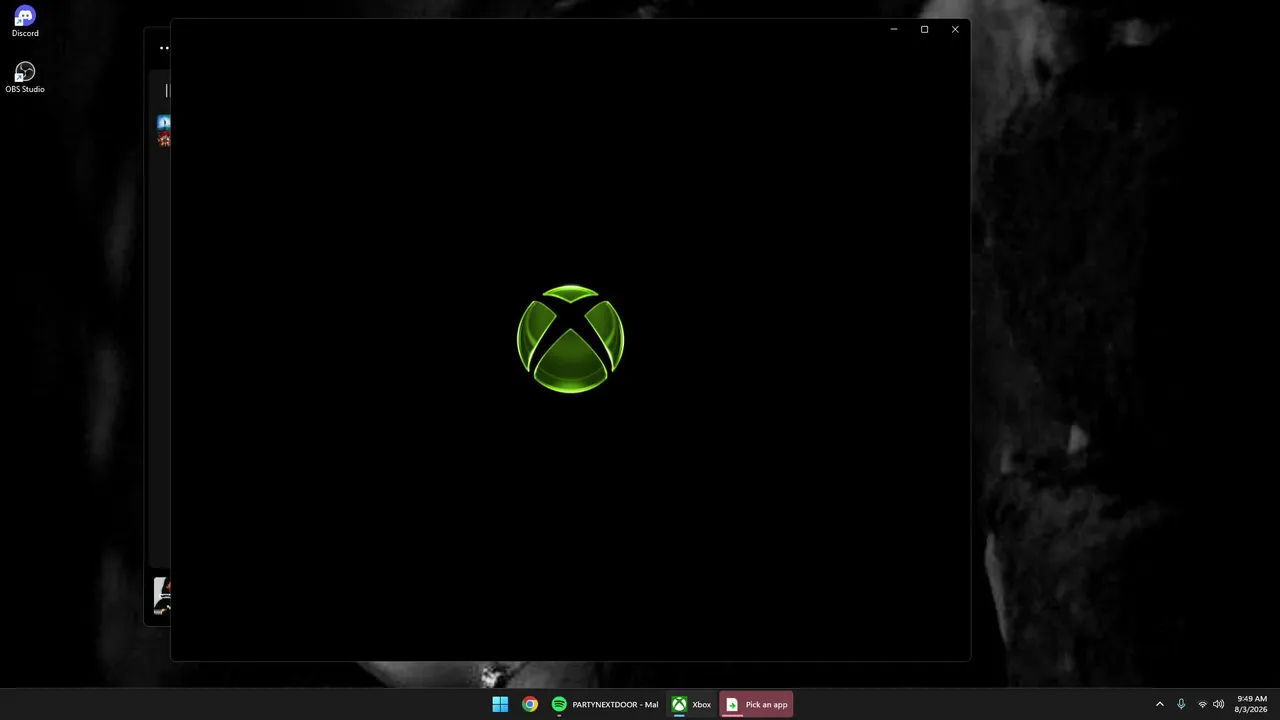Image resolution: width=1280 pixels, height=720 pixels.
Task: Open the Discord desktop shortcut
Action: [25, 22]
